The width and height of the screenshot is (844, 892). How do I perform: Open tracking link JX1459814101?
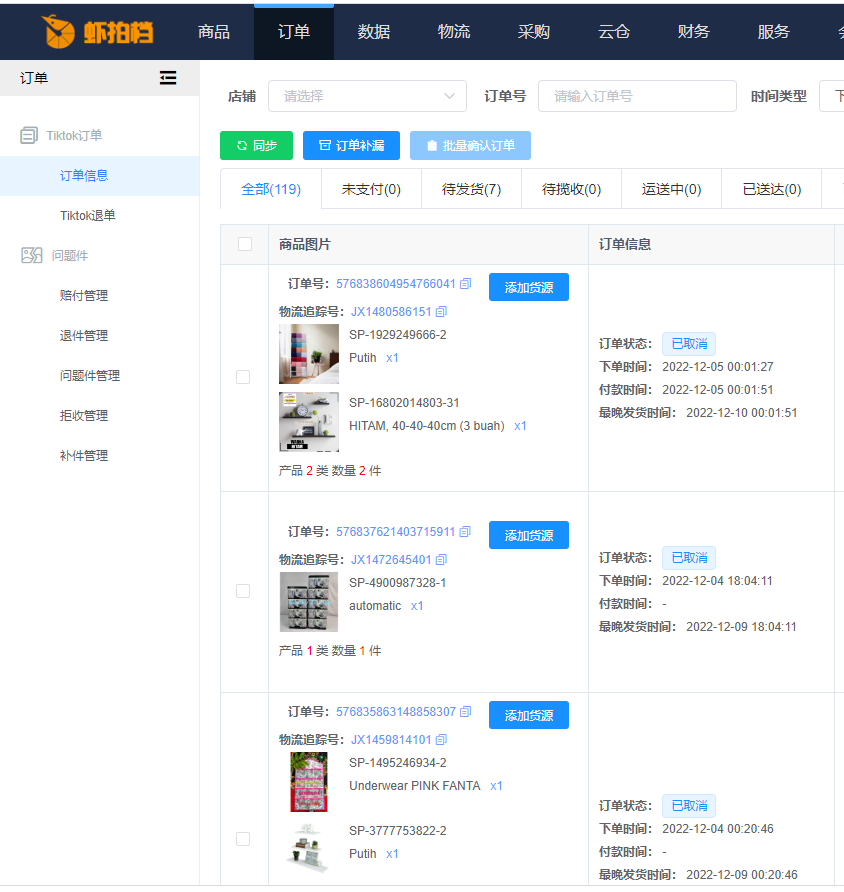coord(391,740)
